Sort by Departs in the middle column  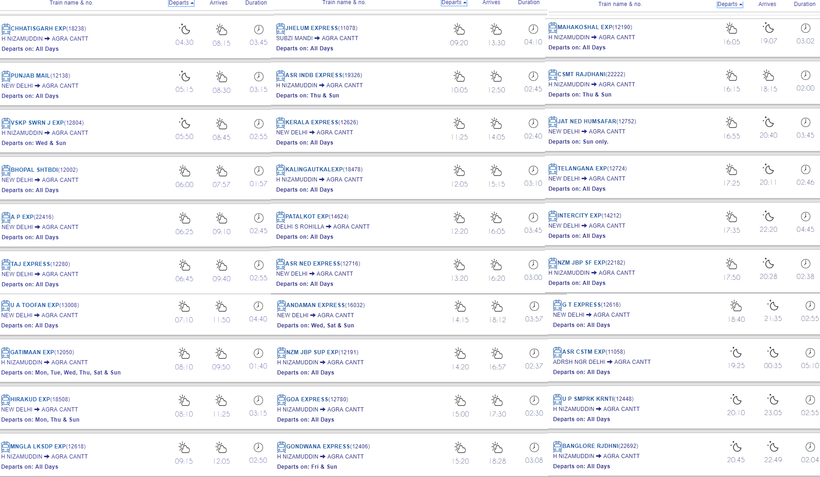[x=453, y=3]
